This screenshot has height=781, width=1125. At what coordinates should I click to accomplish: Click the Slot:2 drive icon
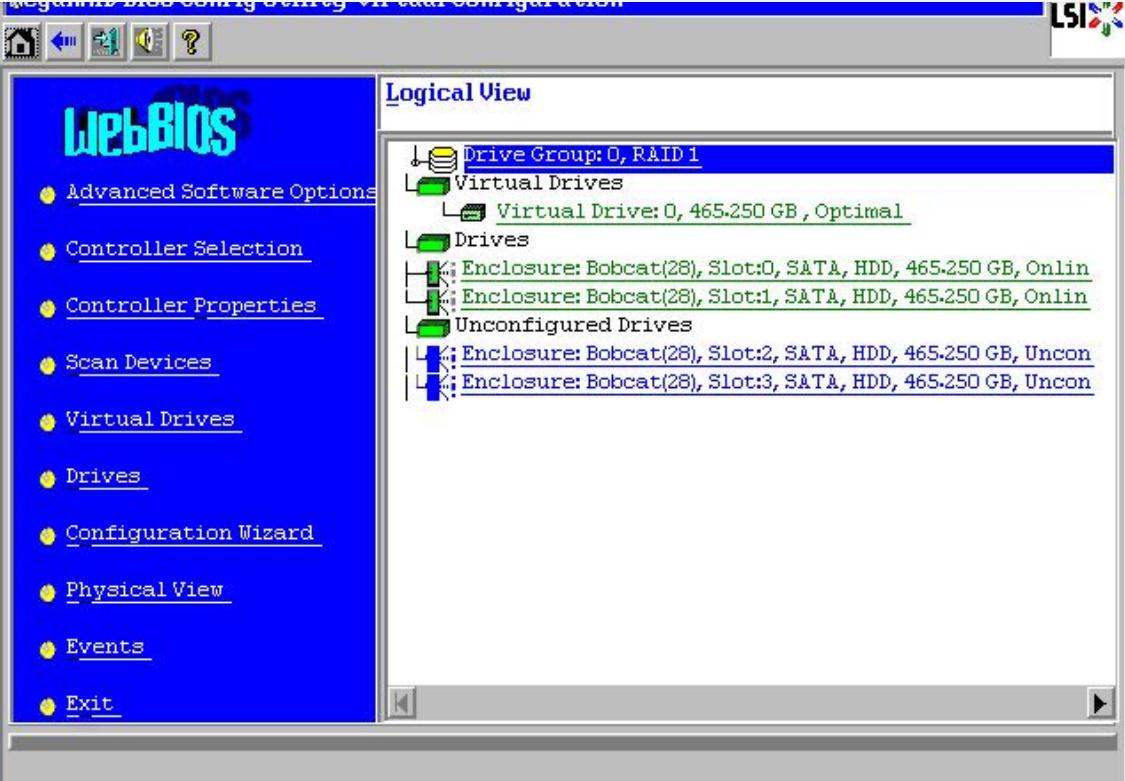[438, 357]
